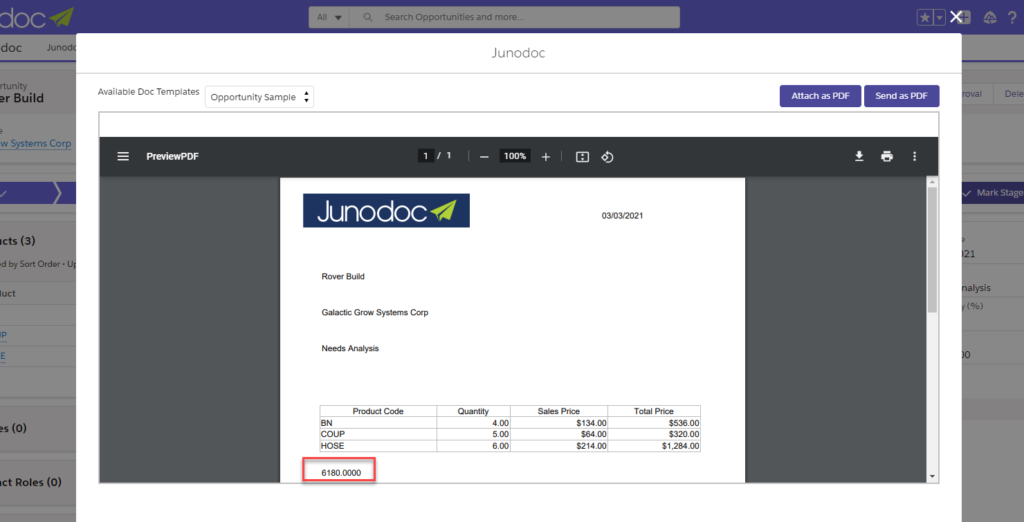Click the $536.00 total price cell

pos(654,423)
